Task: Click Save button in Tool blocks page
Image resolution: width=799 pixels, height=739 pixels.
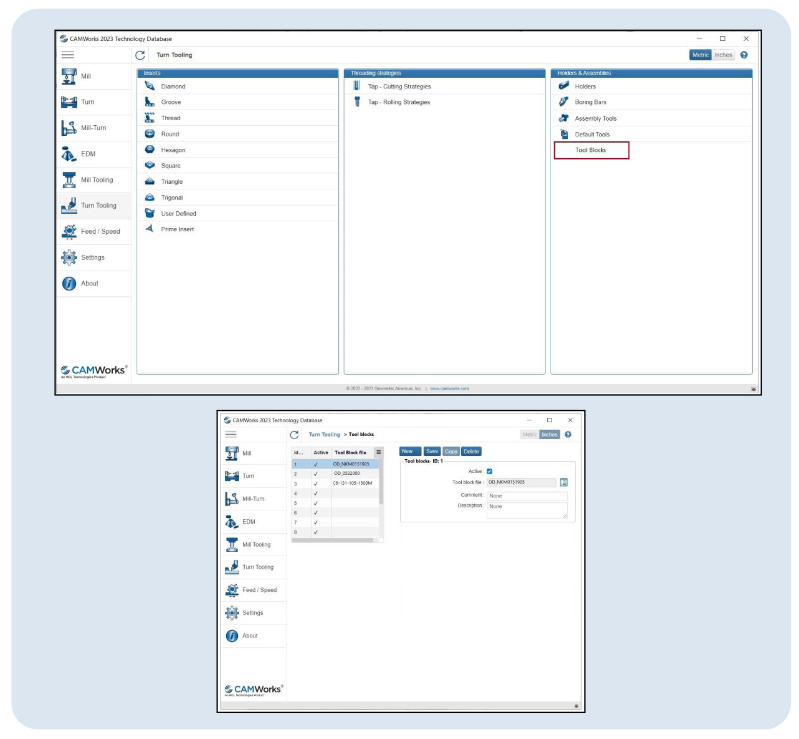Action: point(432,452)
